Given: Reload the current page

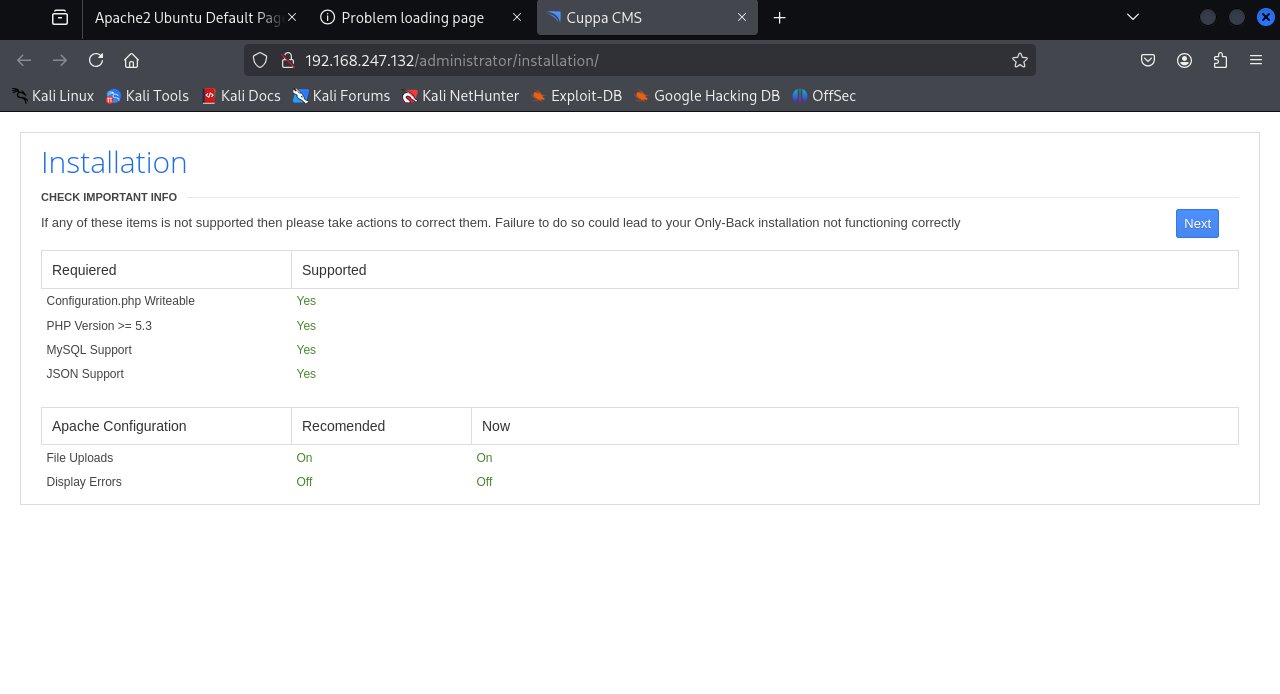Looking at the screenshot, I should (96, 60).
